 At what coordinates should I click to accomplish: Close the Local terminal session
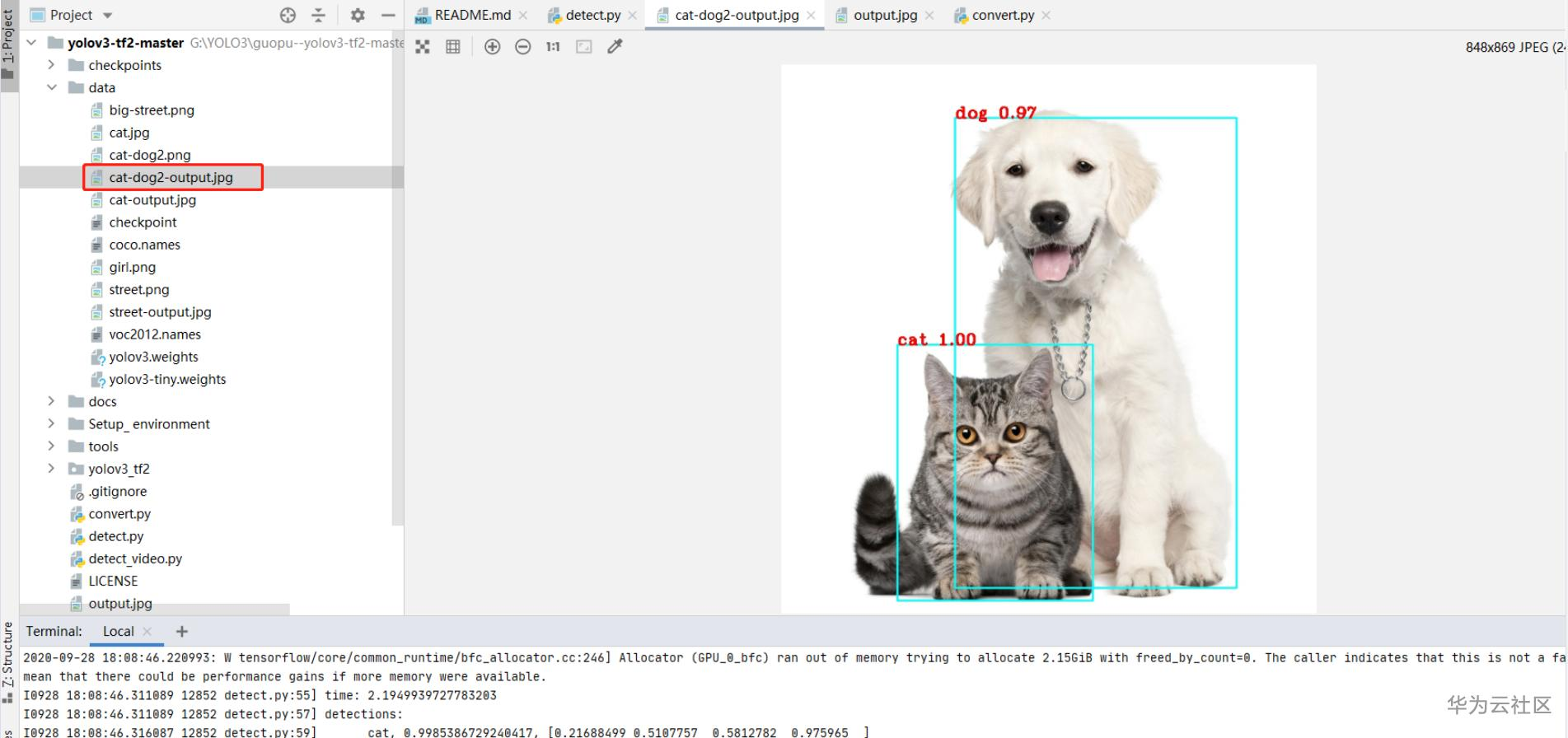coord(147,631)
